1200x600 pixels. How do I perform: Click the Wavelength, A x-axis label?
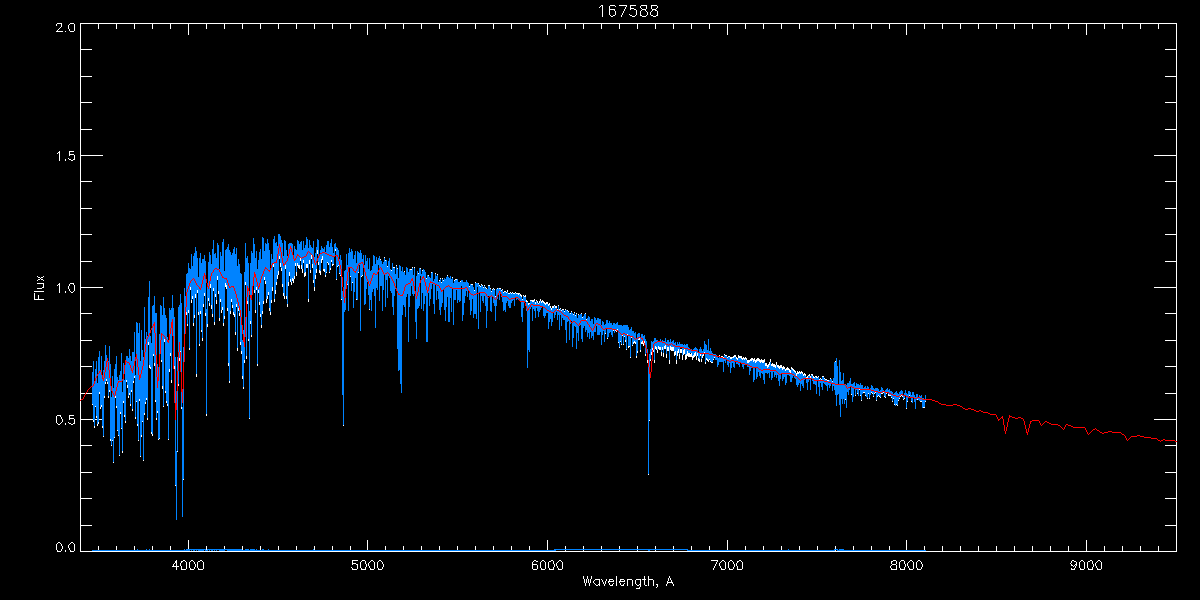627,582
